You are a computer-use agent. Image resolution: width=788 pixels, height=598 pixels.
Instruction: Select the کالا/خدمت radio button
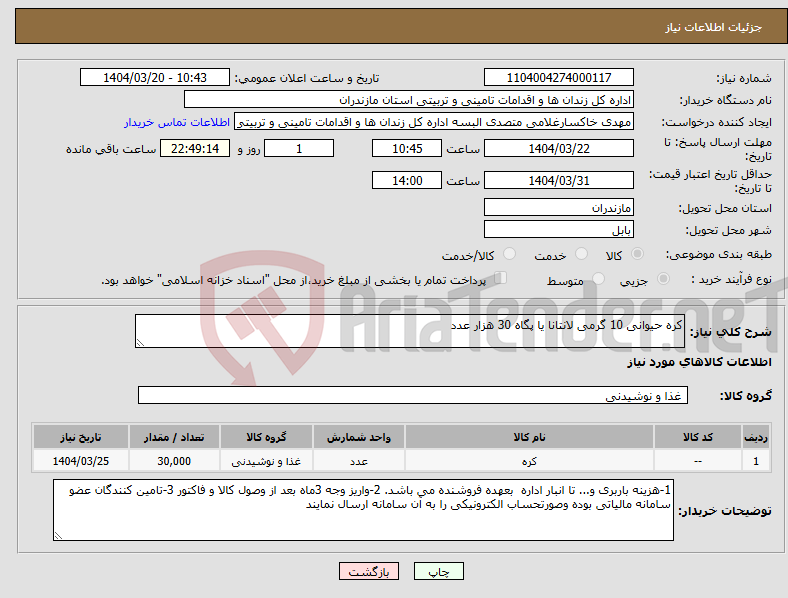pos(510,254)
